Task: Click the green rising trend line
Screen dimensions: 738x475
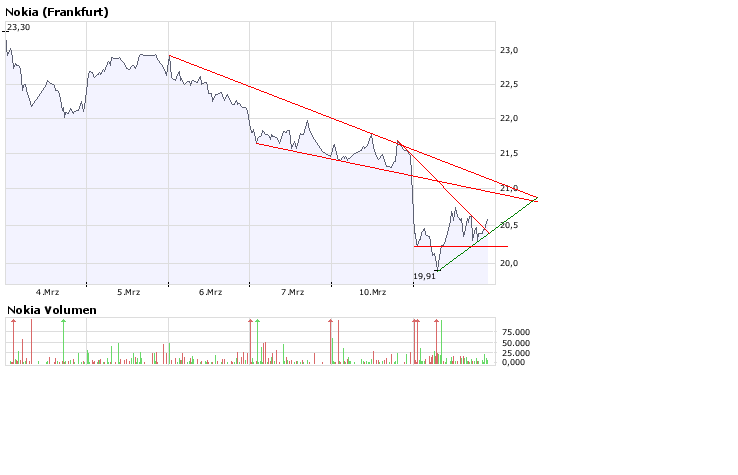Action: point(488,234)
